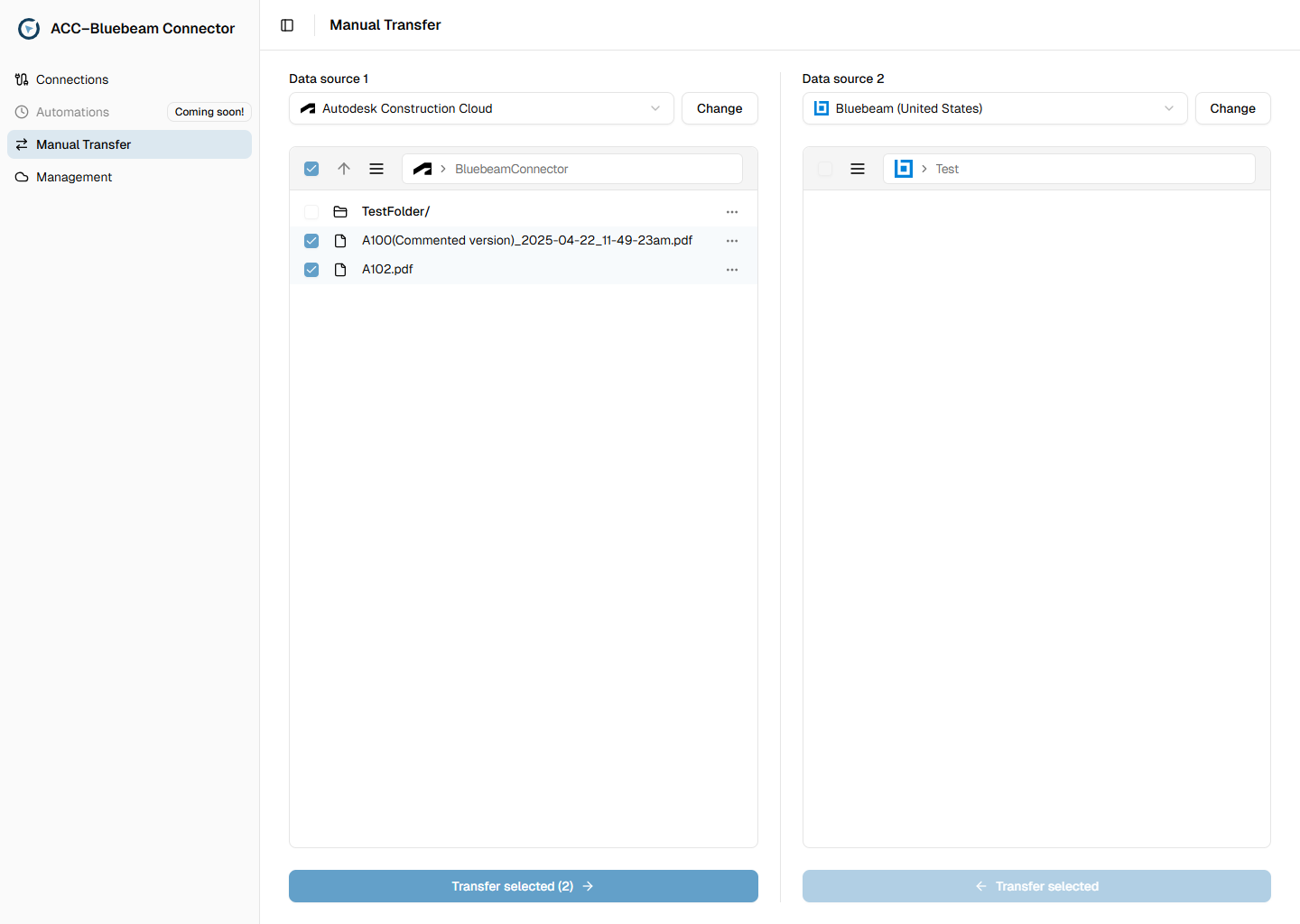Toggle the sidebar collapse icon
Image resolution: width=1300 pixels, height=924 pixels.
pos(287,25)
